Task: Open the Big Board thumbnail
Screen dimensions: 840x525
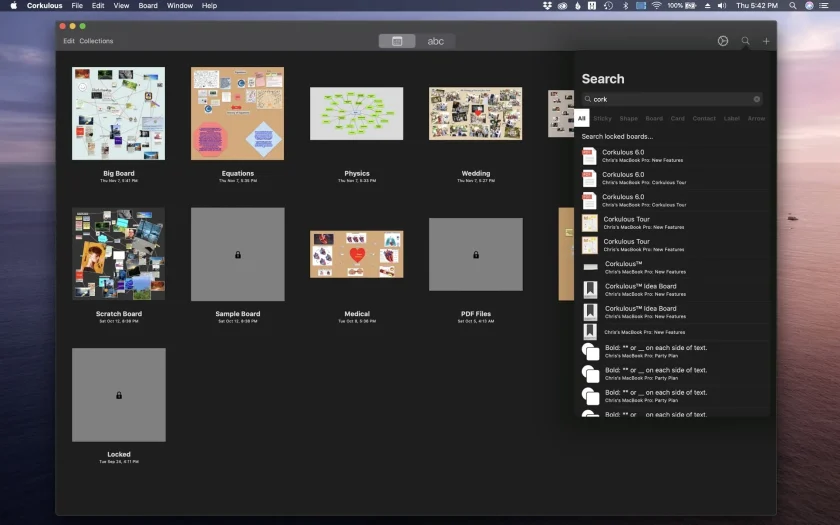Action: click(x=118, y=114)
